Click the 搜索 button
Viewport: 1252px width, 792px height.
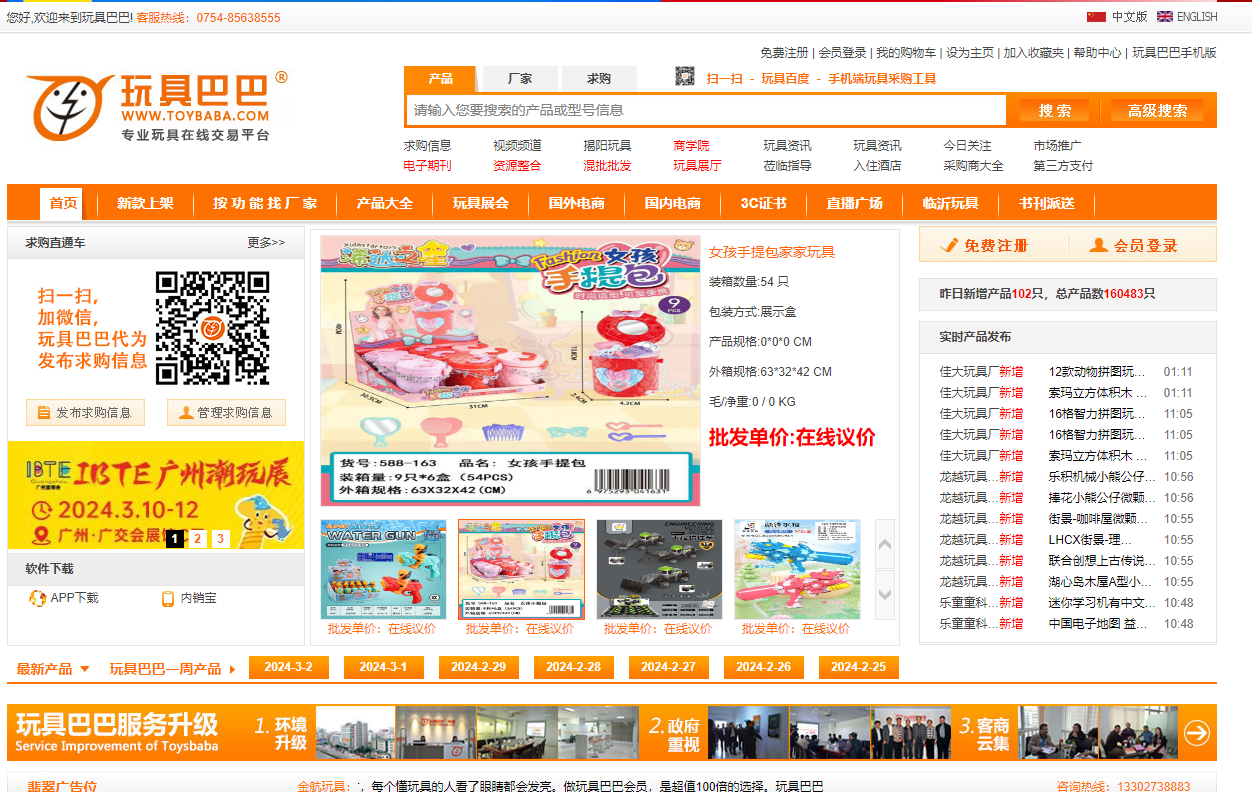(1055, 111)
